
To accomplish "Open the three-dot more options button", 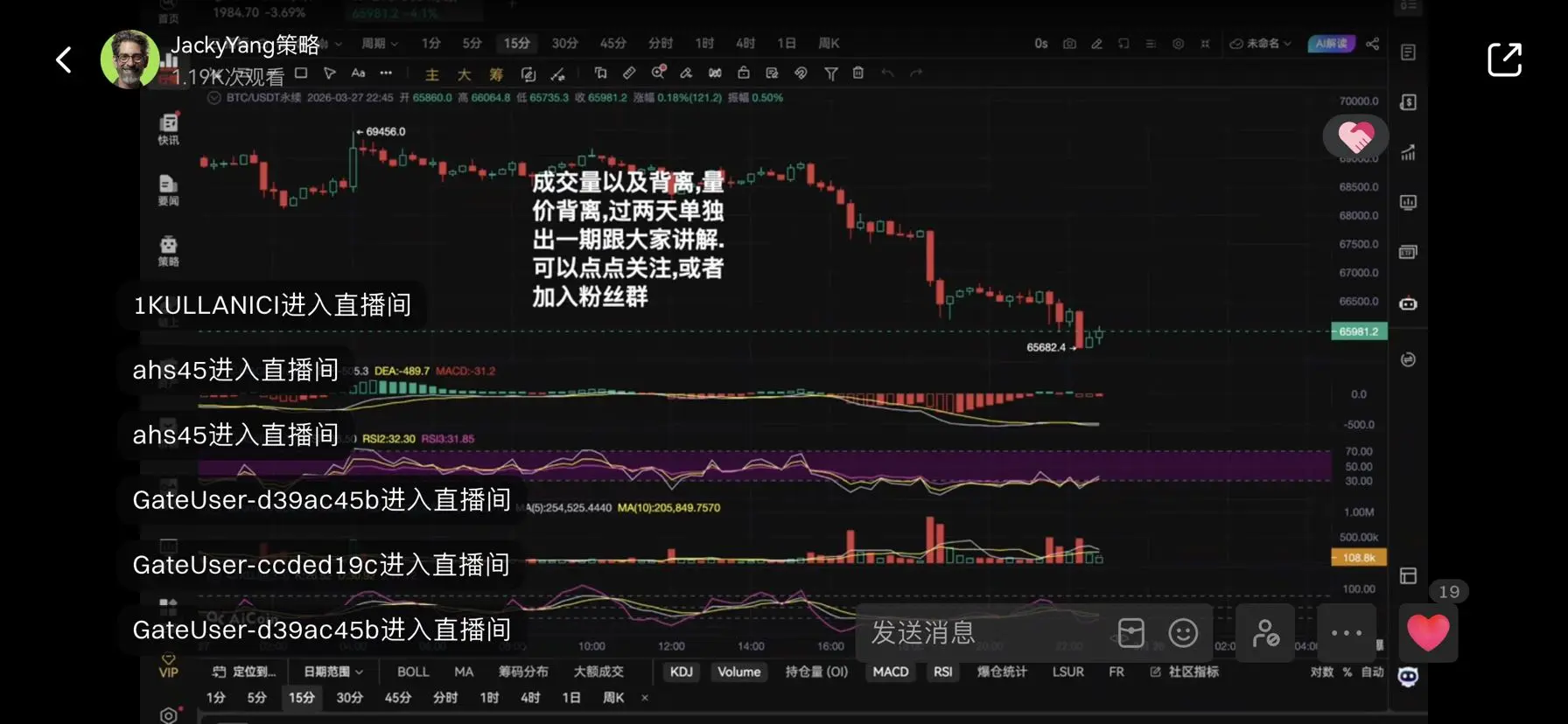I will pyautogui.click(x=1347, y=633).
